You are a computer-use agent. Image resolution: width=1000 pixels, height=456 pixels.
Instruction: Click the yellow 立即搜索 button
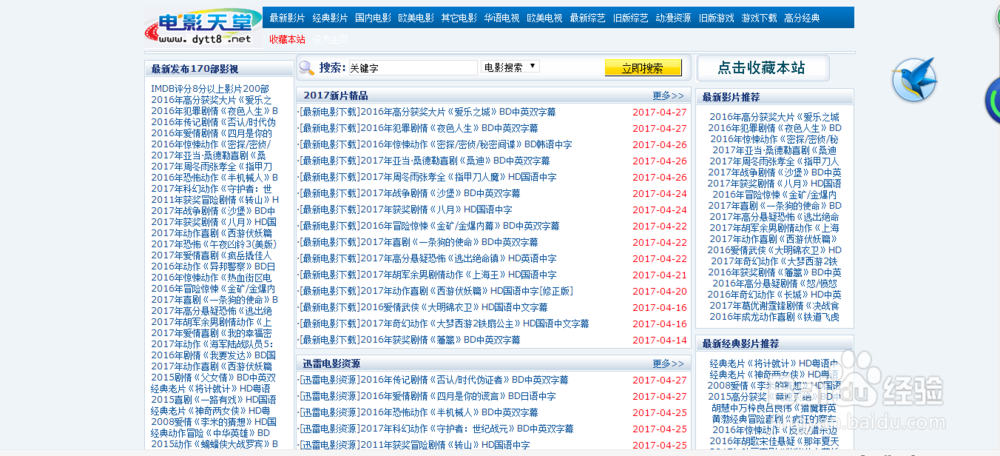643,68
